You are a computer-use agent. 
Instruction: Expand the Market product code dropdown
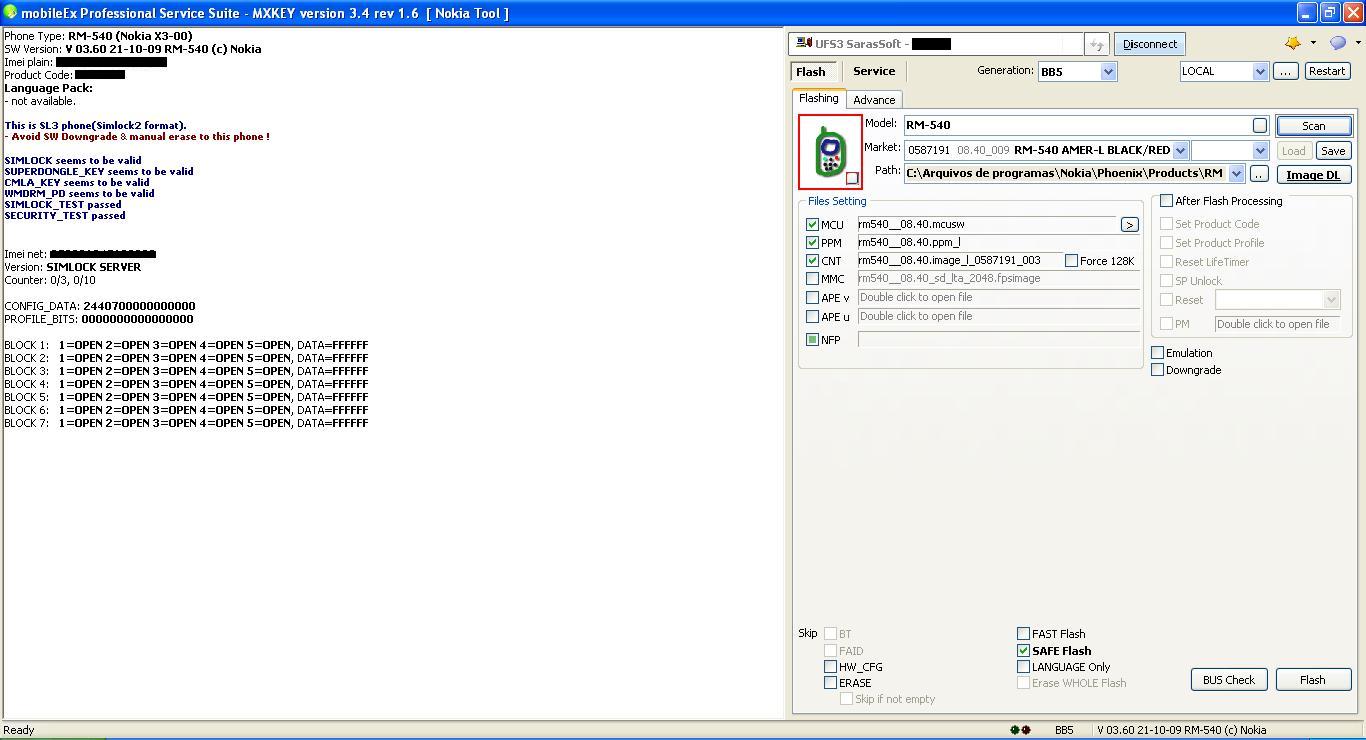pos(1180,151)
